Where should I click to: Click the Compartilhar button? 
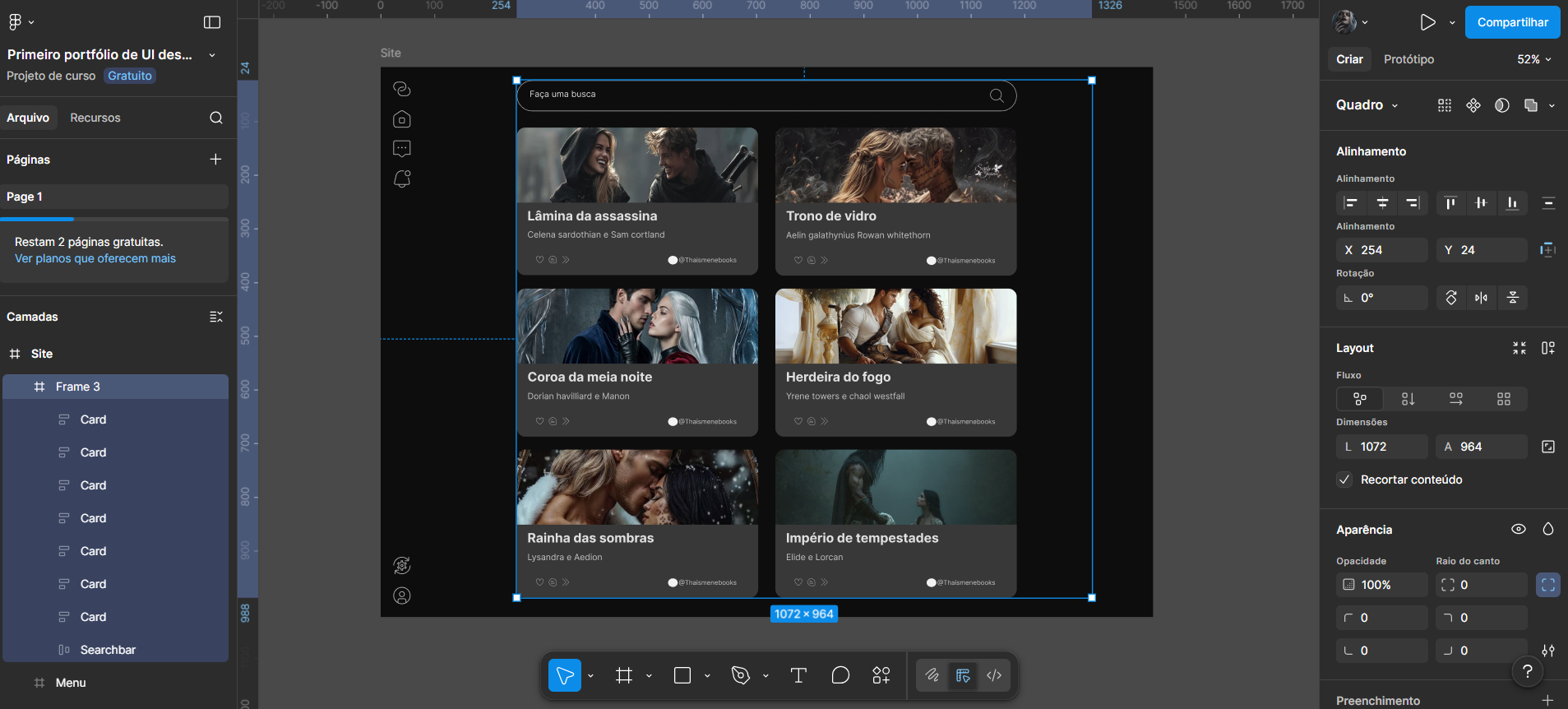point(1512,22)
